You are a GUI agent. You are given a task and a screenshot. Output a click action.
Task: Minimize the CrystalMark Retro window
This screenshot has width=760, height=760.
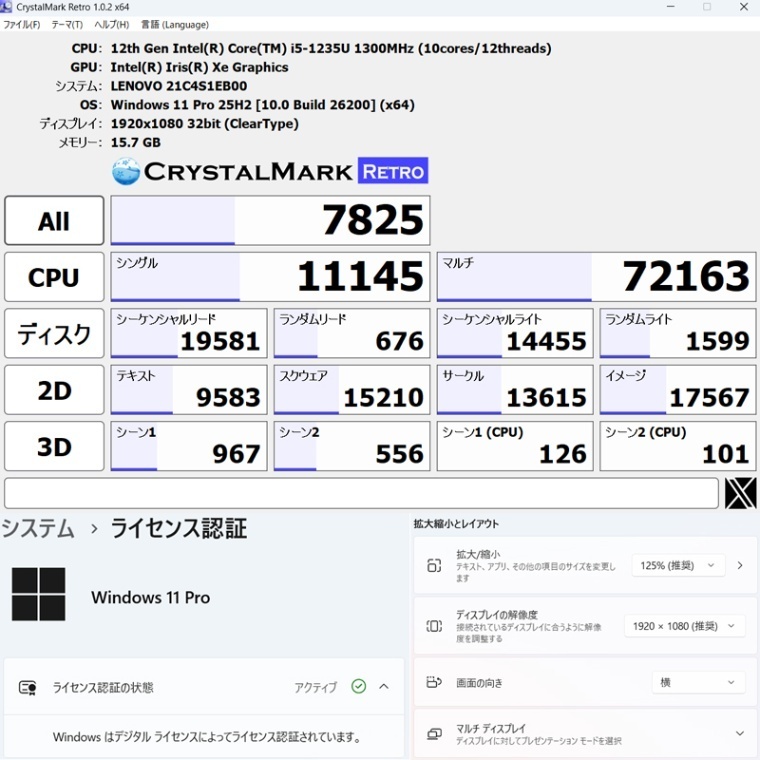click(671, 7)
